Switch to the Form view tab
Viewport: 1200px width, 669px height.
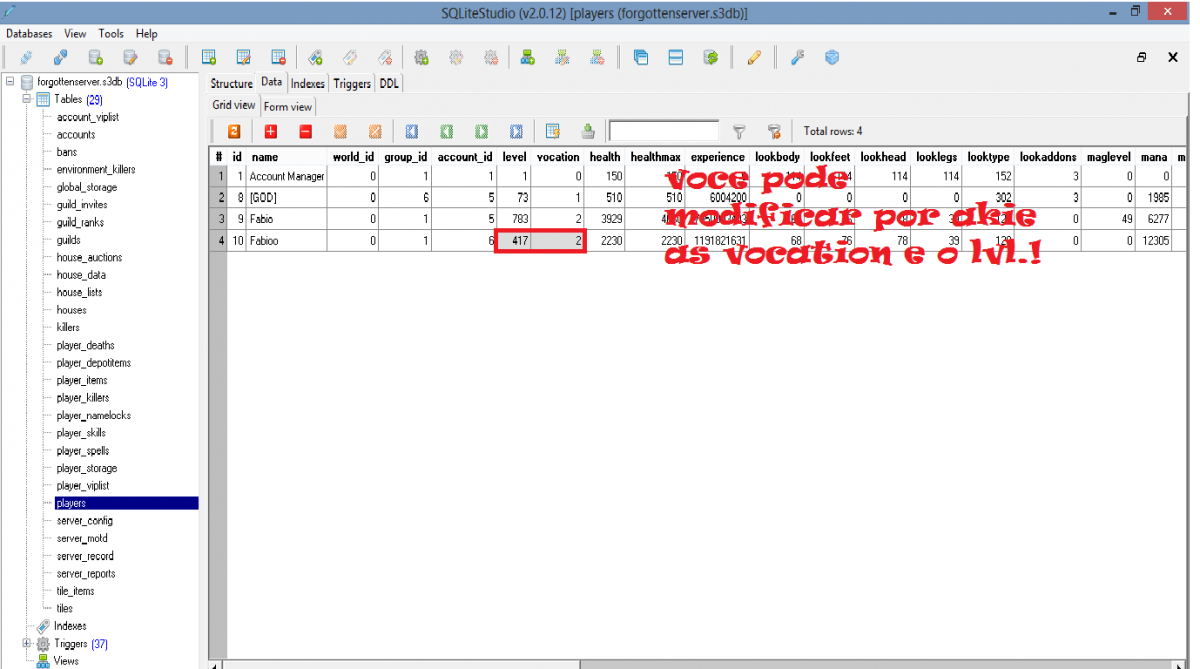288,107
